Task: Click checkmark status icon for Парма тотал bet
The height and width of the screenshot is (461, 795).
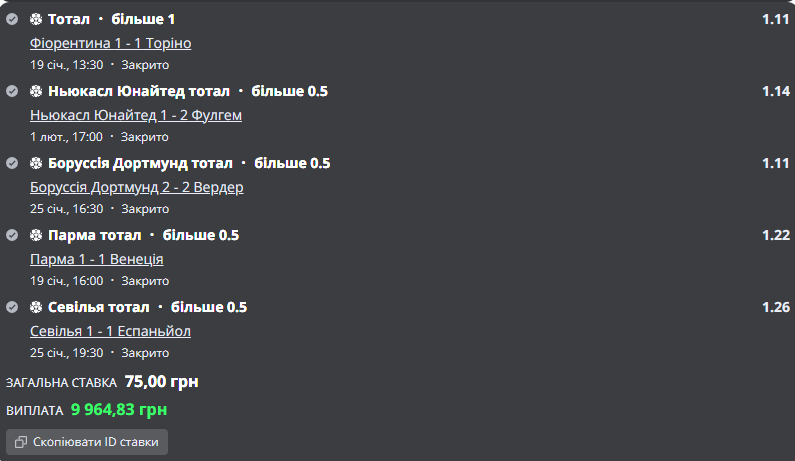Action: point(12,235)
